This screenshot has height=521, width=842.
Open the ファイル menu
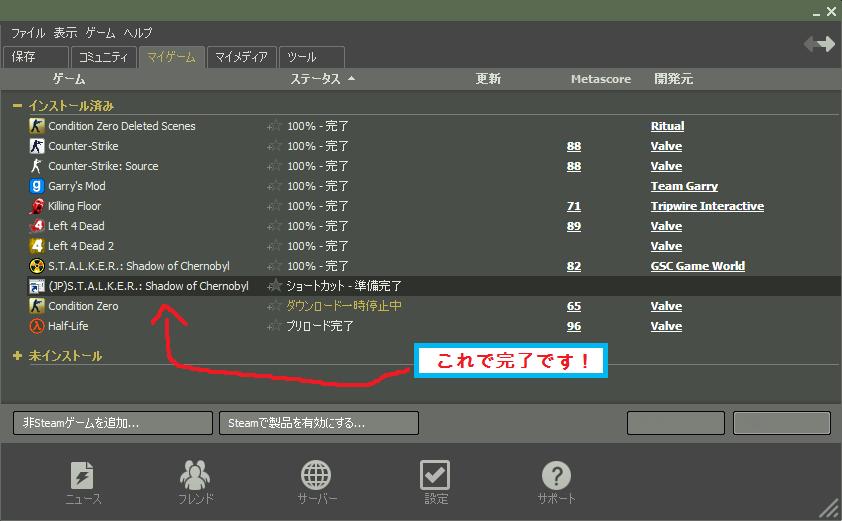28,33
